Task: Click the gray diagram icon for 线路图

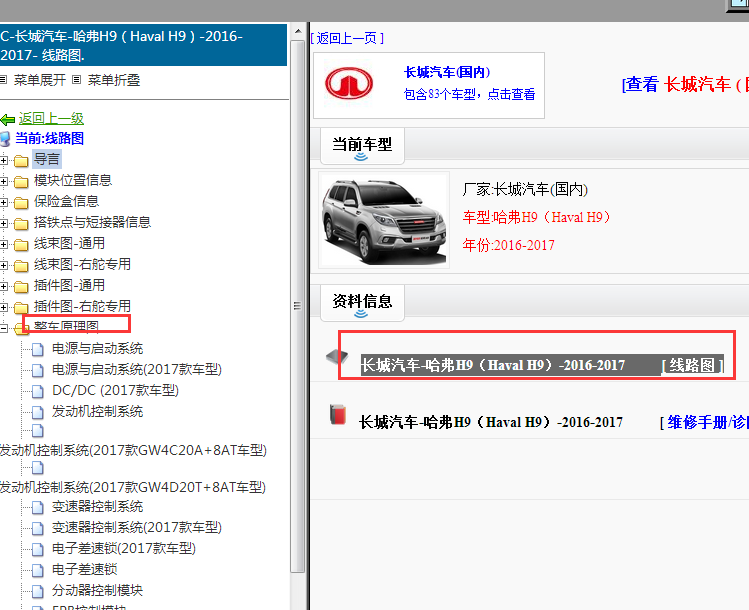Action: pyautogui.click(x=337, y=357)
